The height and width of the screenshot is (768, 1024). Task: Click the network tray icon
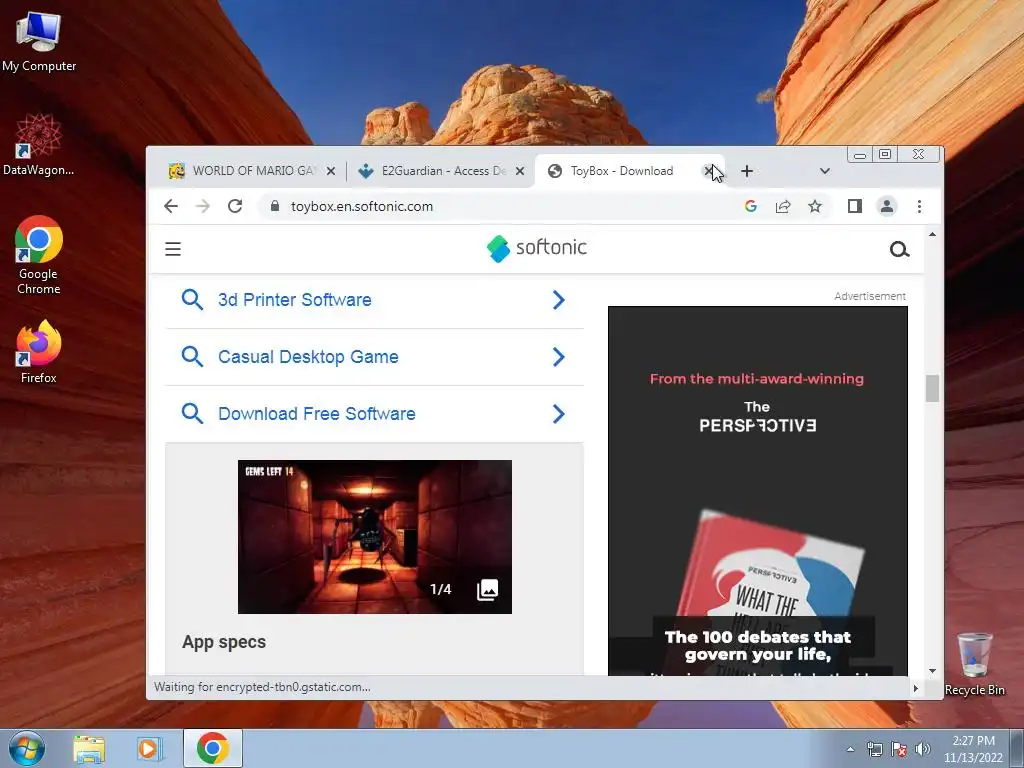(874, 749)
